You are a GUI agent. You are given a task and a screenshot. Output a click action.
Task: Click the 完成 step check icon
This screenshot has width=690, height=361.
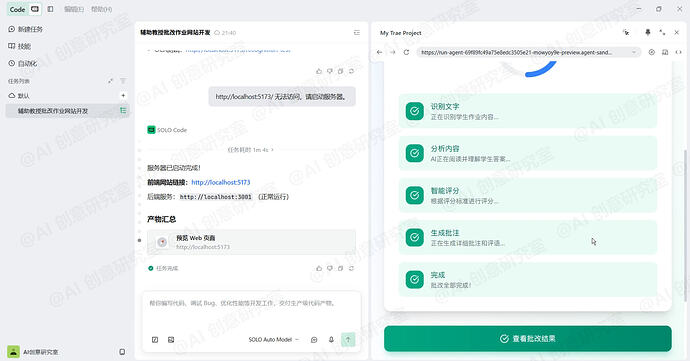tap(415, 279)
